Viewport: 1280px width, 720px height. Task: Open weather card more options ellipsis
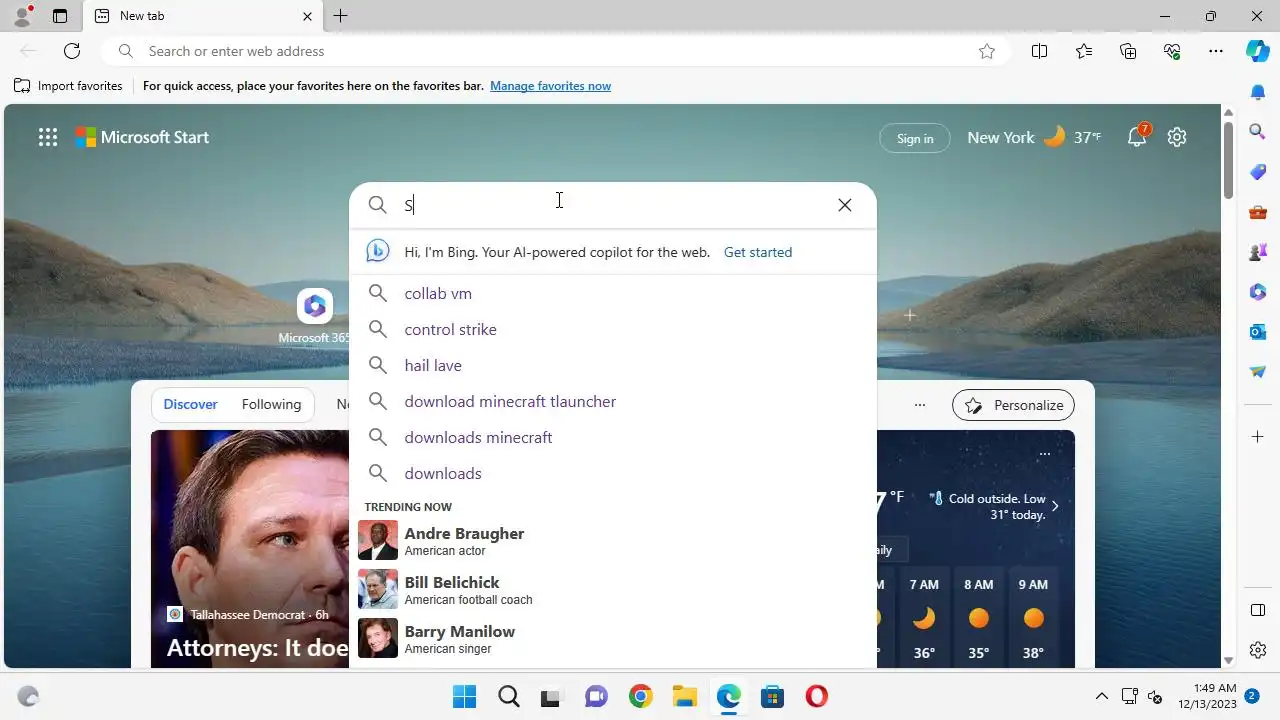1044,454
